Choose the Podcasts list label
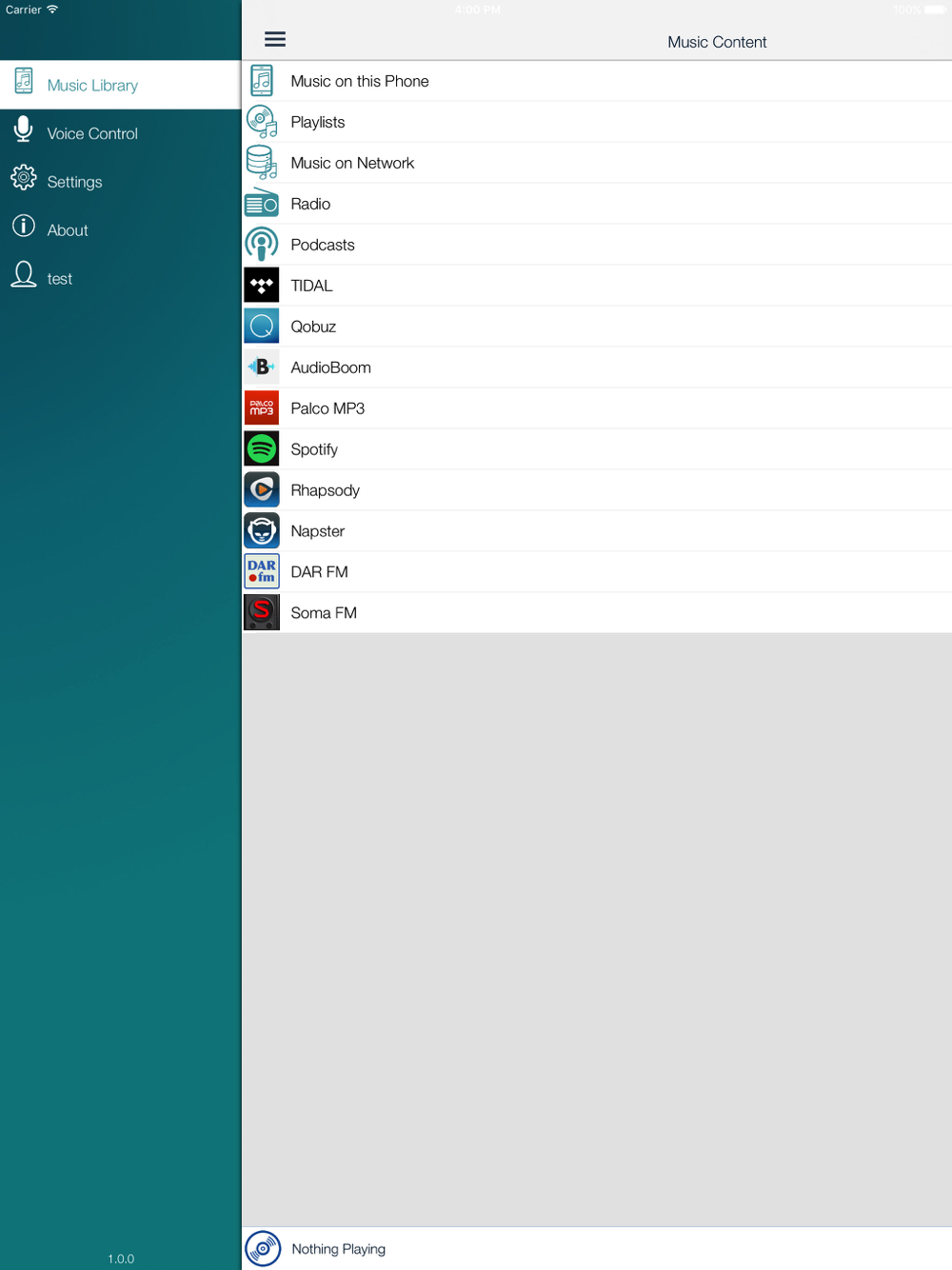The height and width of the screenshot is (1270, 952). coord(323,245)
